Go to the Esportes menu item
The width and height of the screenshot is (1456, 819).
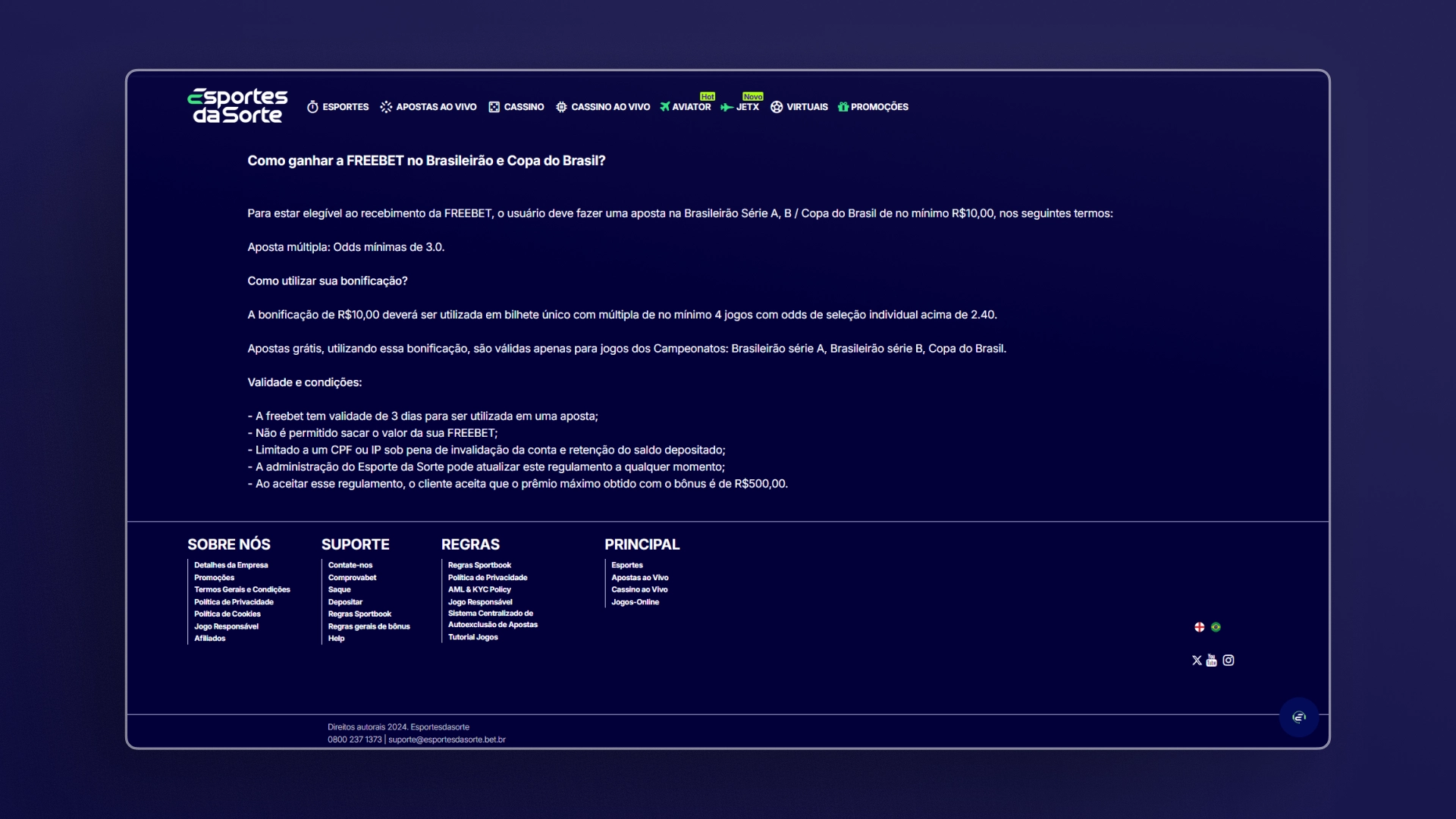point(338,107)
